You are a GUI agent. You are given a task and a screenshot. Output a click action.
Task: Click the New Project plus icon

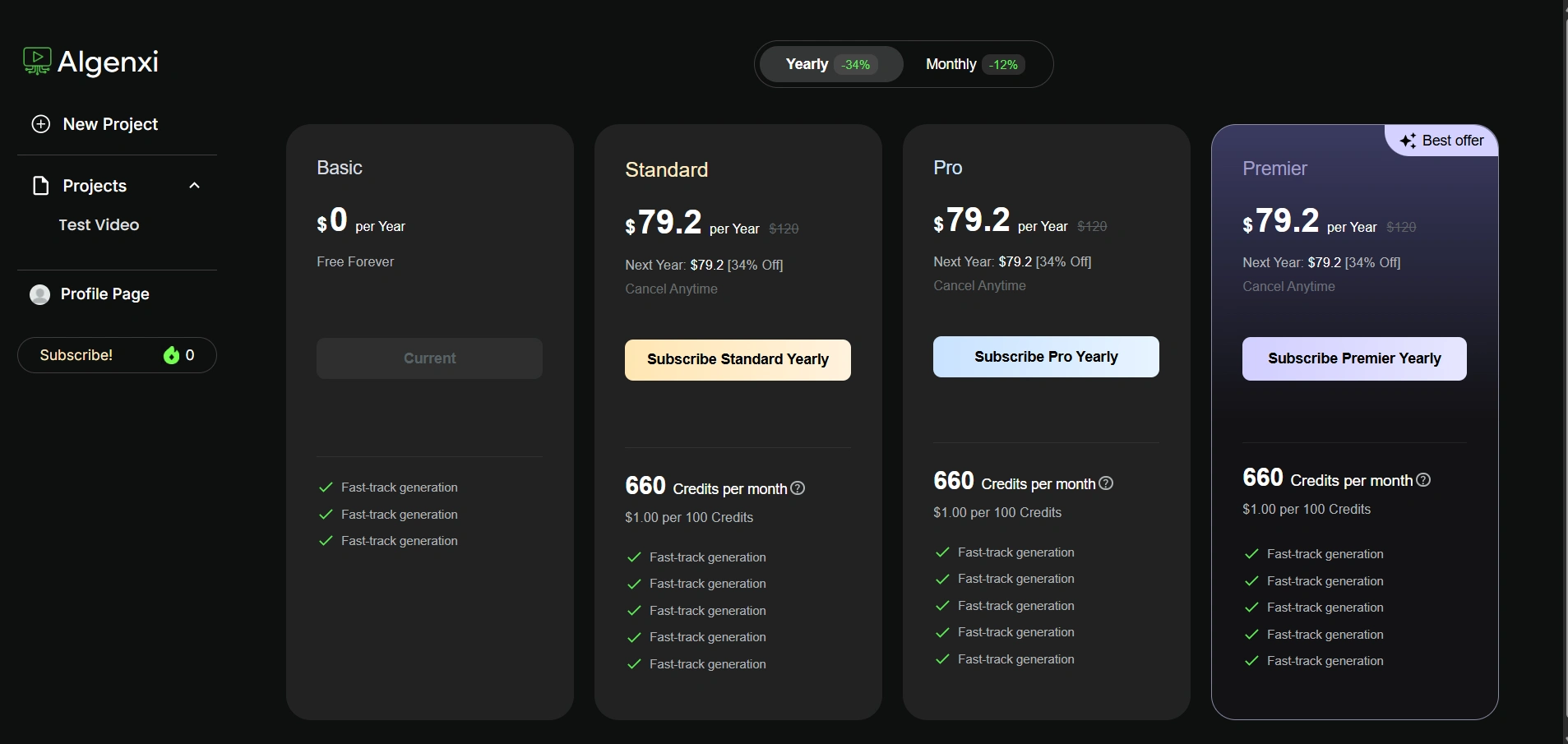40,124
